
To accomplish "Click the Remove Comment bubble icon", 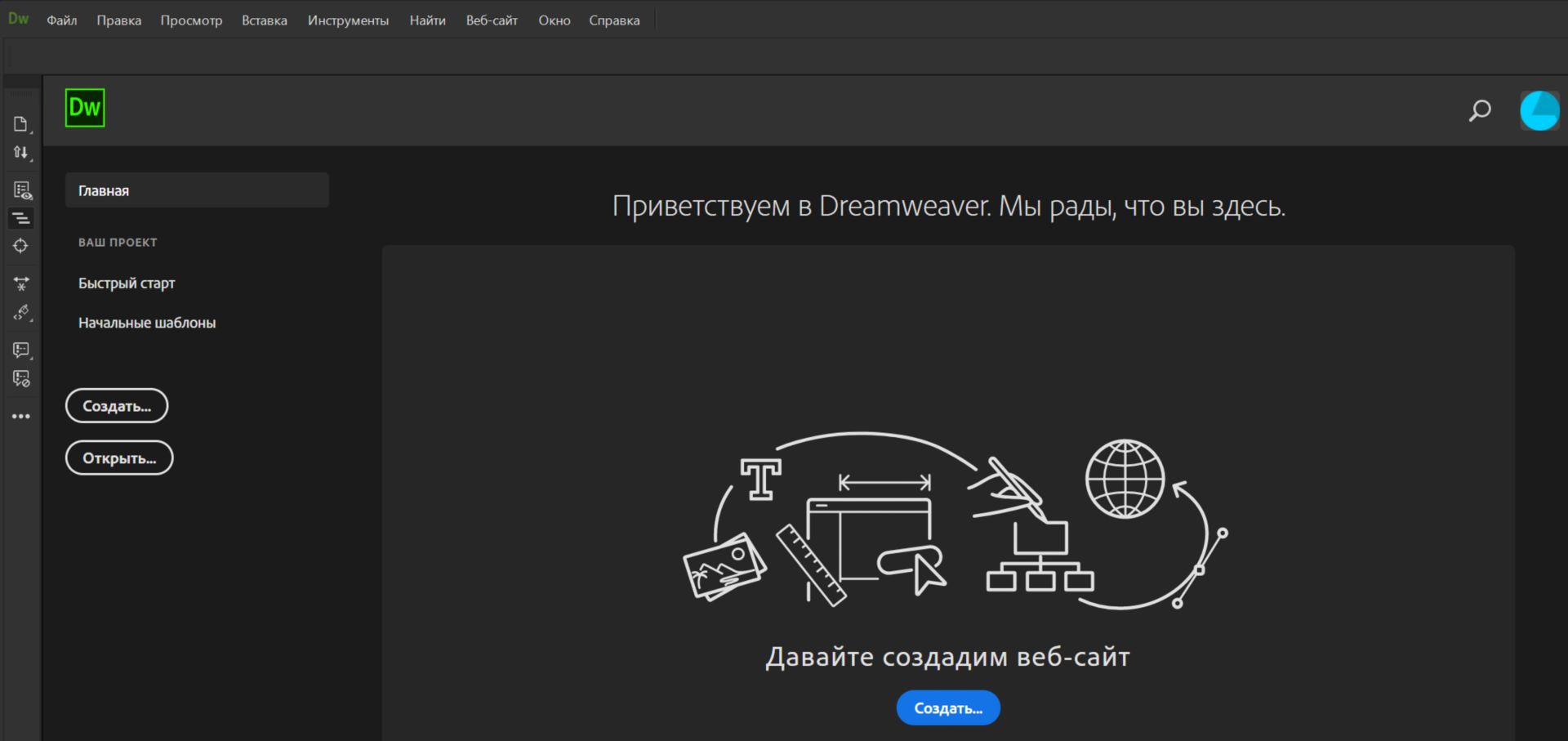I will [21, 379].
